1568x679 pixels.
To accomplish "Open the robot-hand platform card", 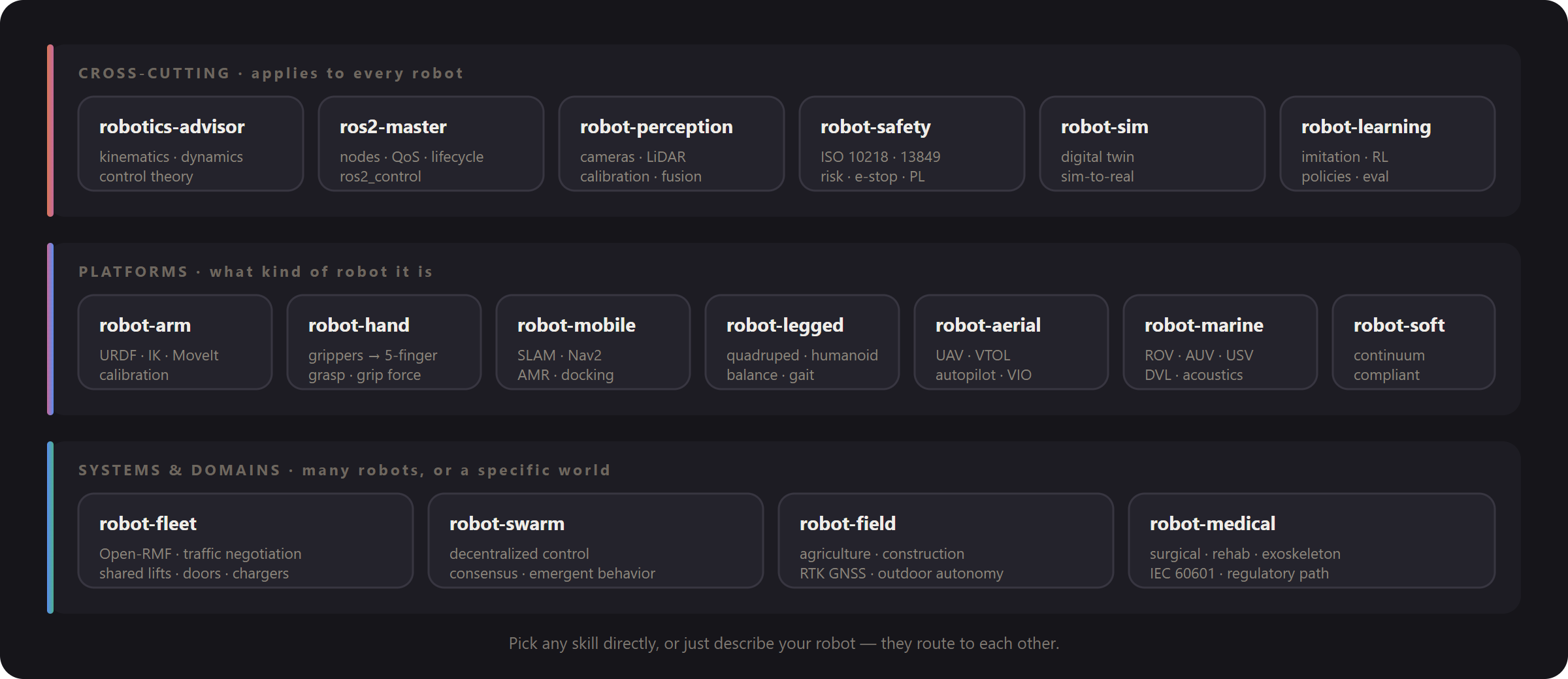I will [384, 342].
